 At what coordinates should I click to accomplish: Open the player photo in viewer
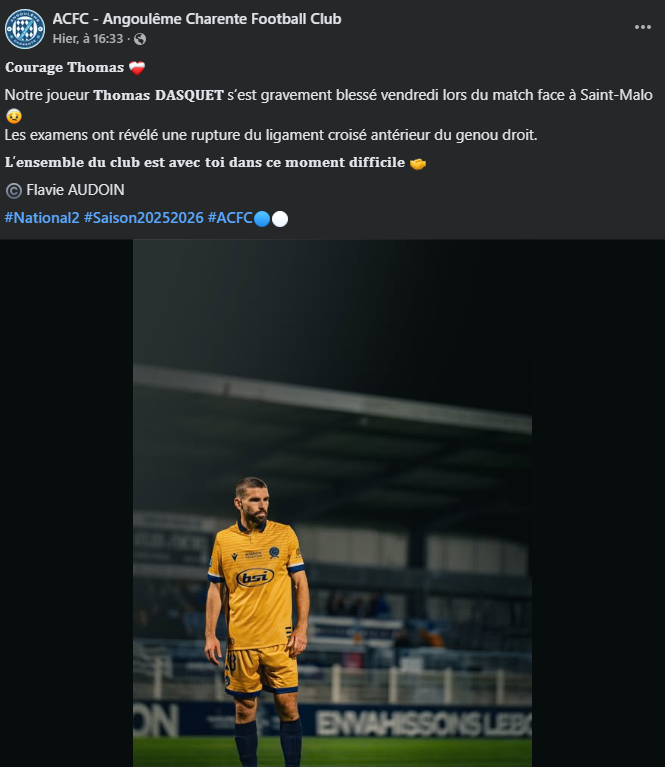coord(332,503)
